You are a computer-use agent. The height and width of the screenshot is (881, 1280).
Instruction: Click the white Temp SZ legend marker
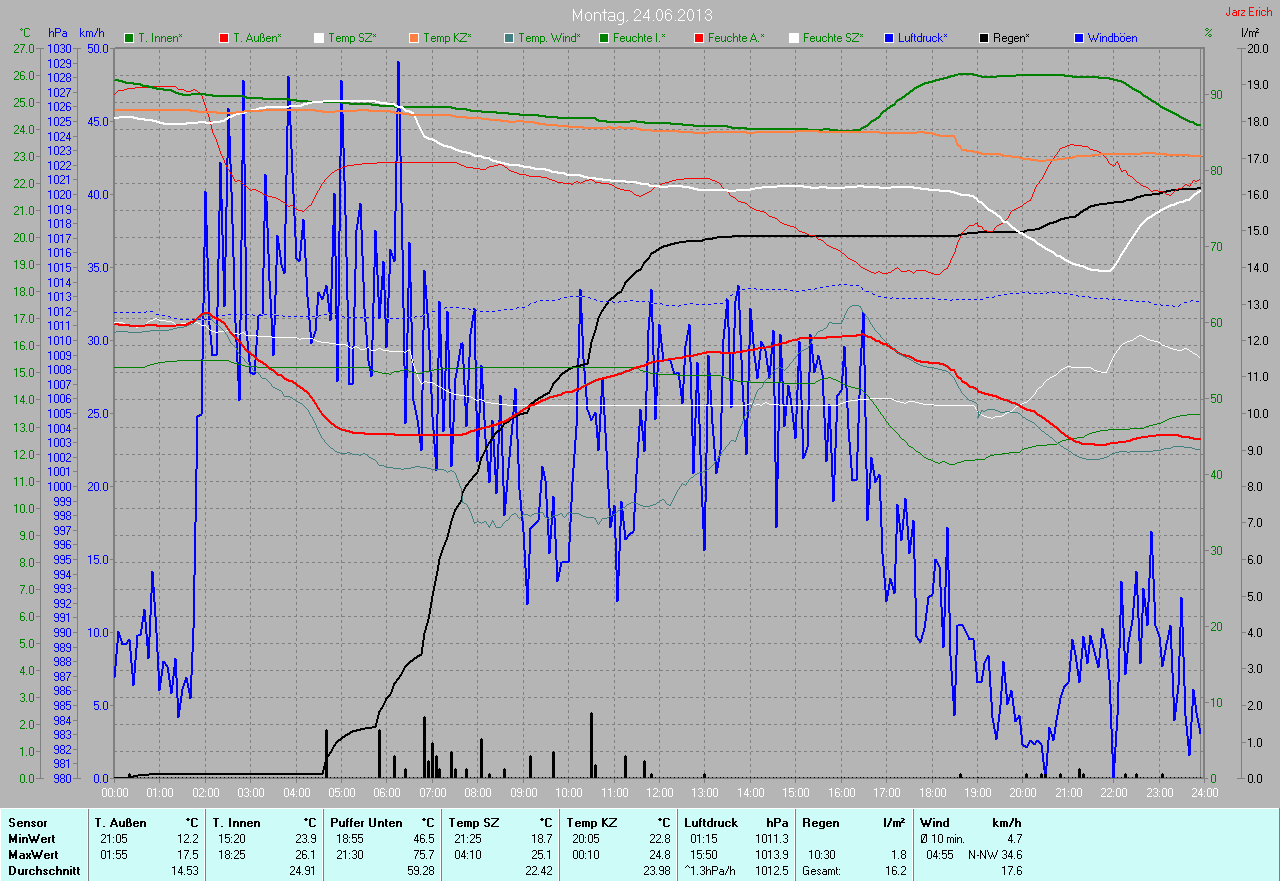[x=319, y=38]
